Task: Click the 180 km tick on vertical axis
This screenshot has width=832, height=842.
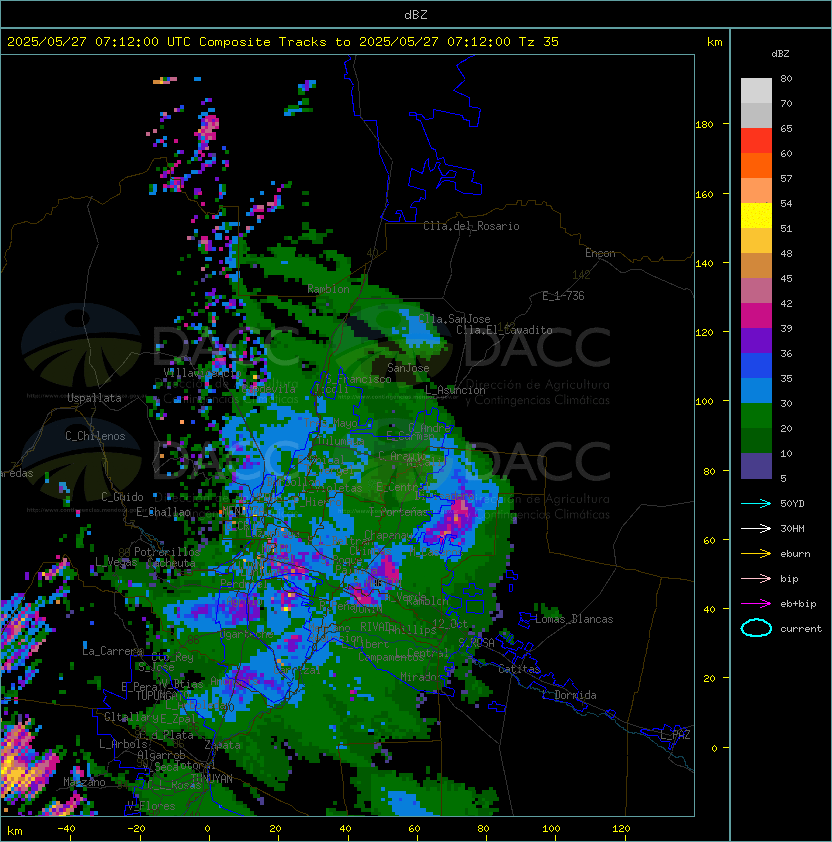Action: pyautogui.click(x=704, y=125)
